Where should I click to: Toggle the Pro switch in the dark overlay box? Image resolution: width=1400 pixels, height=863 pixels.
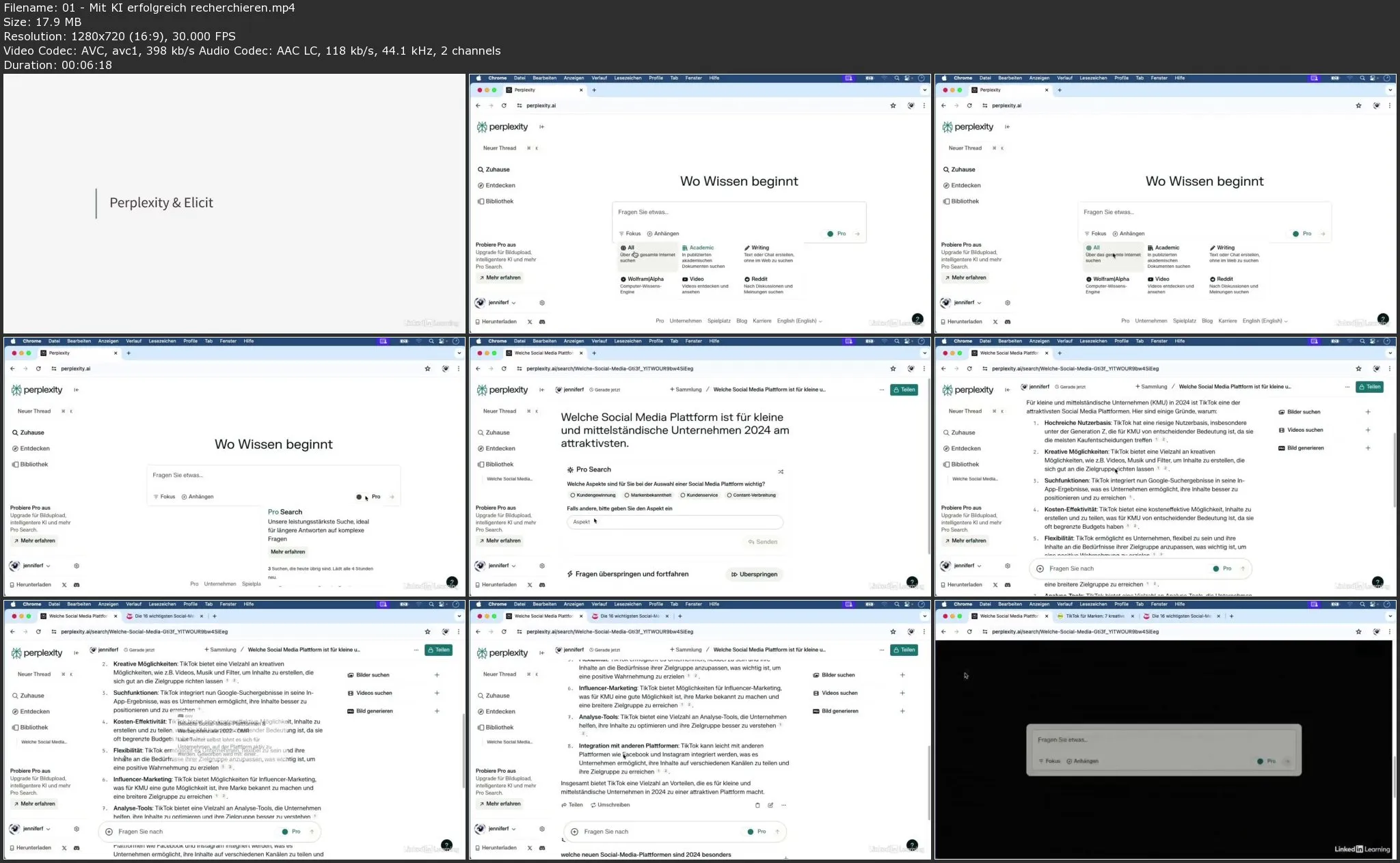[1261, 761]
